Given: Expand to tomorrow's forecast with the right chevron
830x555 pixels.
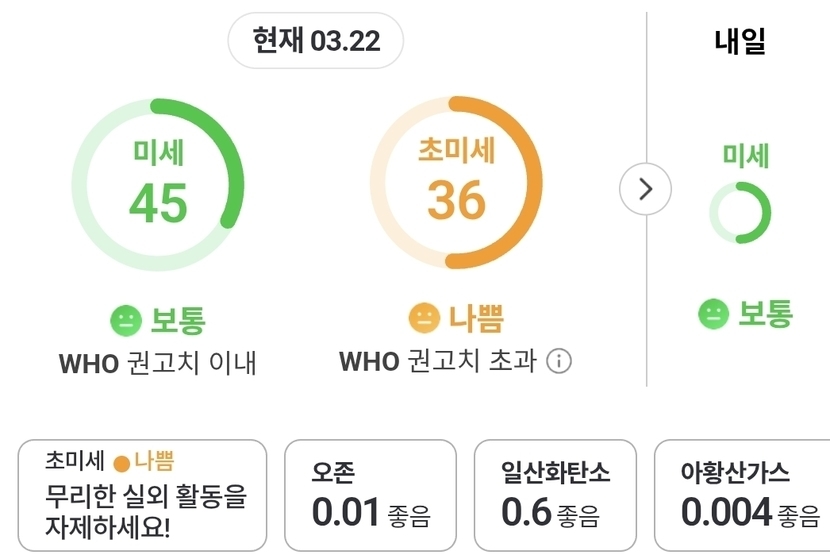Looking at the screenshot, I should point(645,188).
